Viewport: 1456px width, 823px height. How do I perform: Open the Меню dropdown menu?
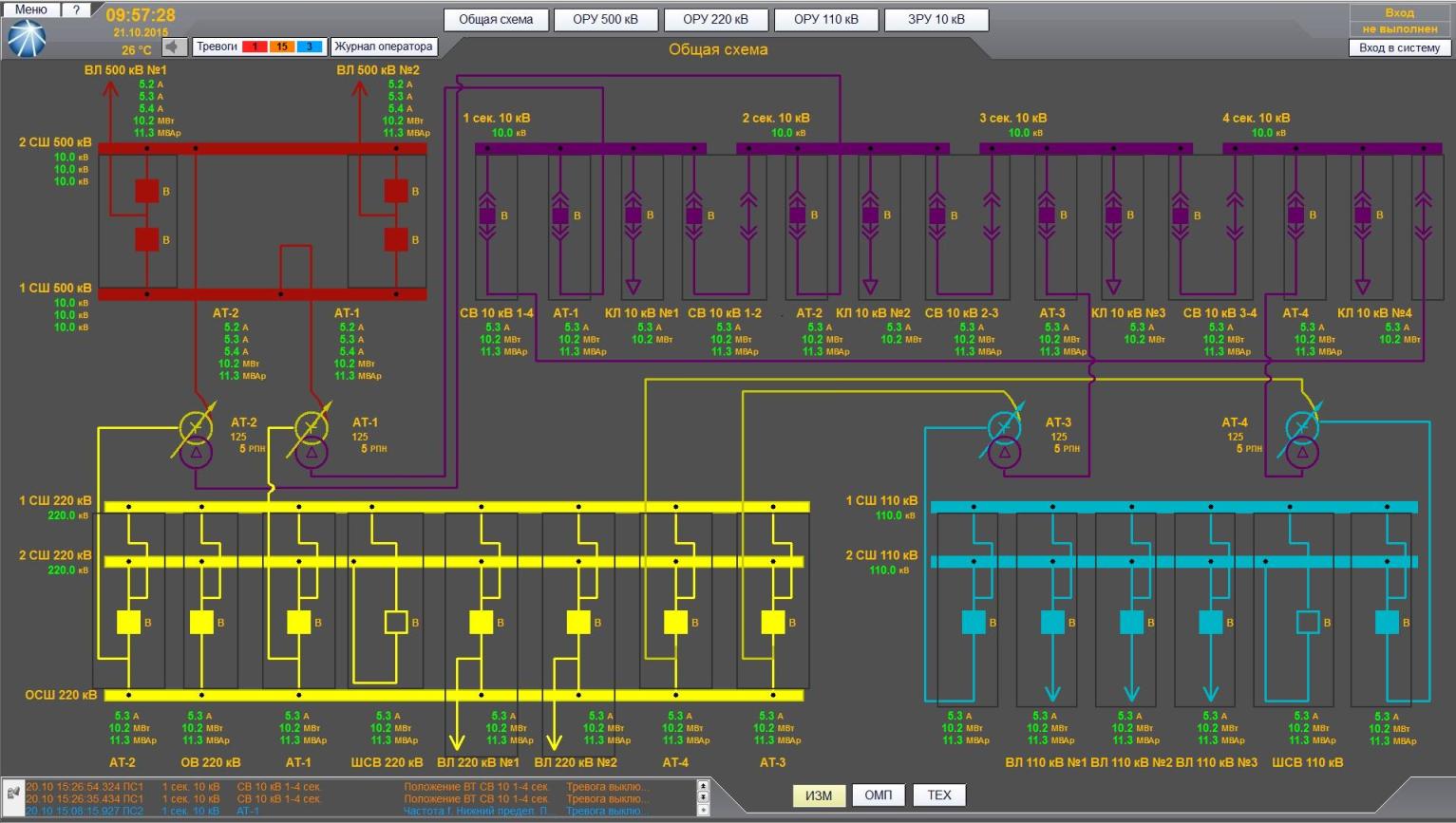(30, 9)
